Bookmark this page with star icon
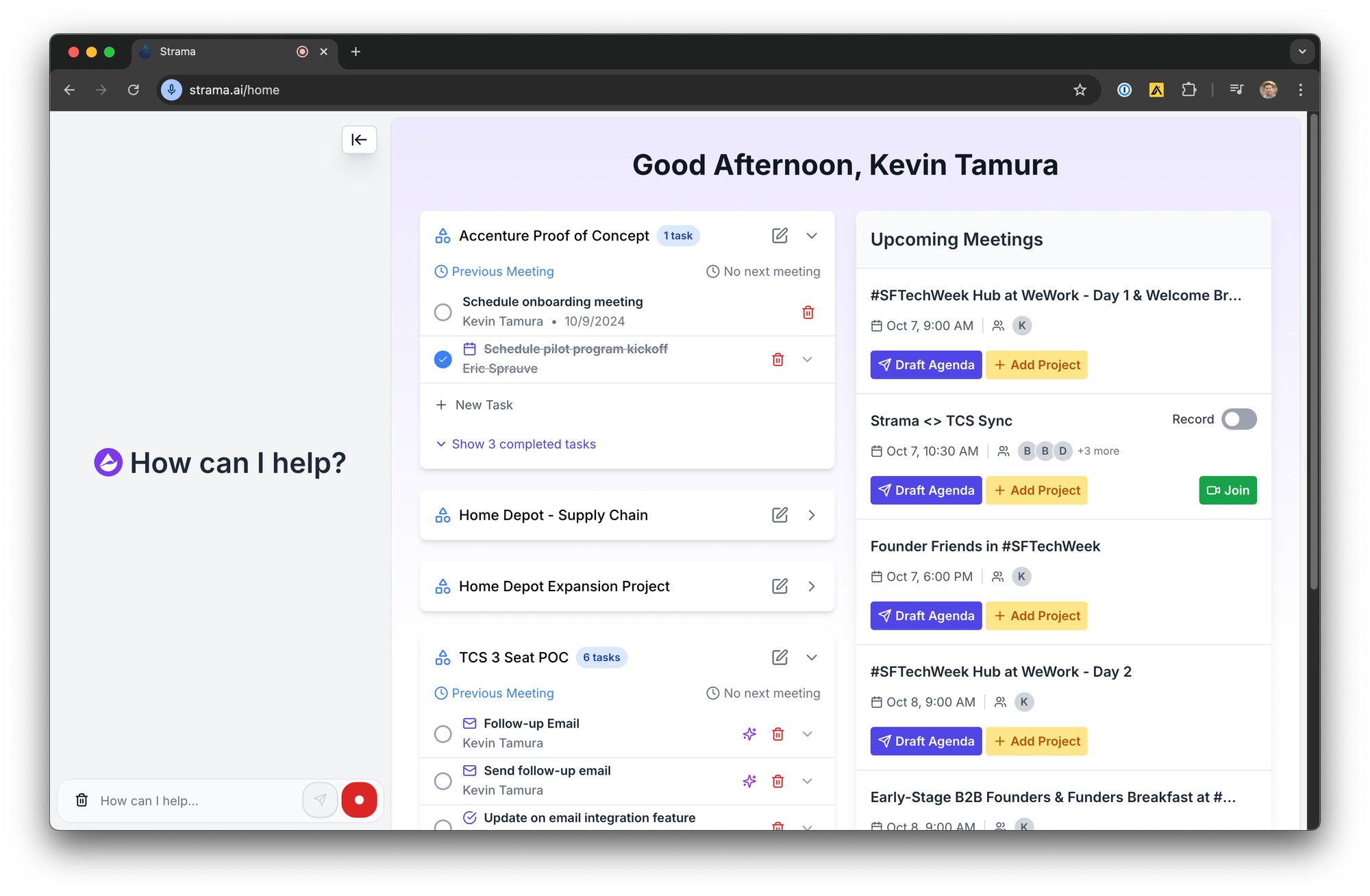 click(1080, 90)
